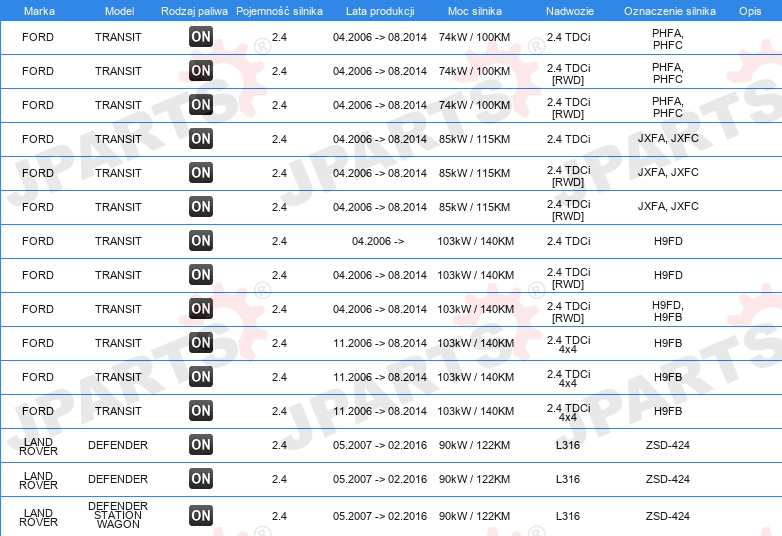Click the ON fuel icon in the Defender Station Wagon row
The width and height of the screenshot is (782, 536).
[x=201, y=516]
